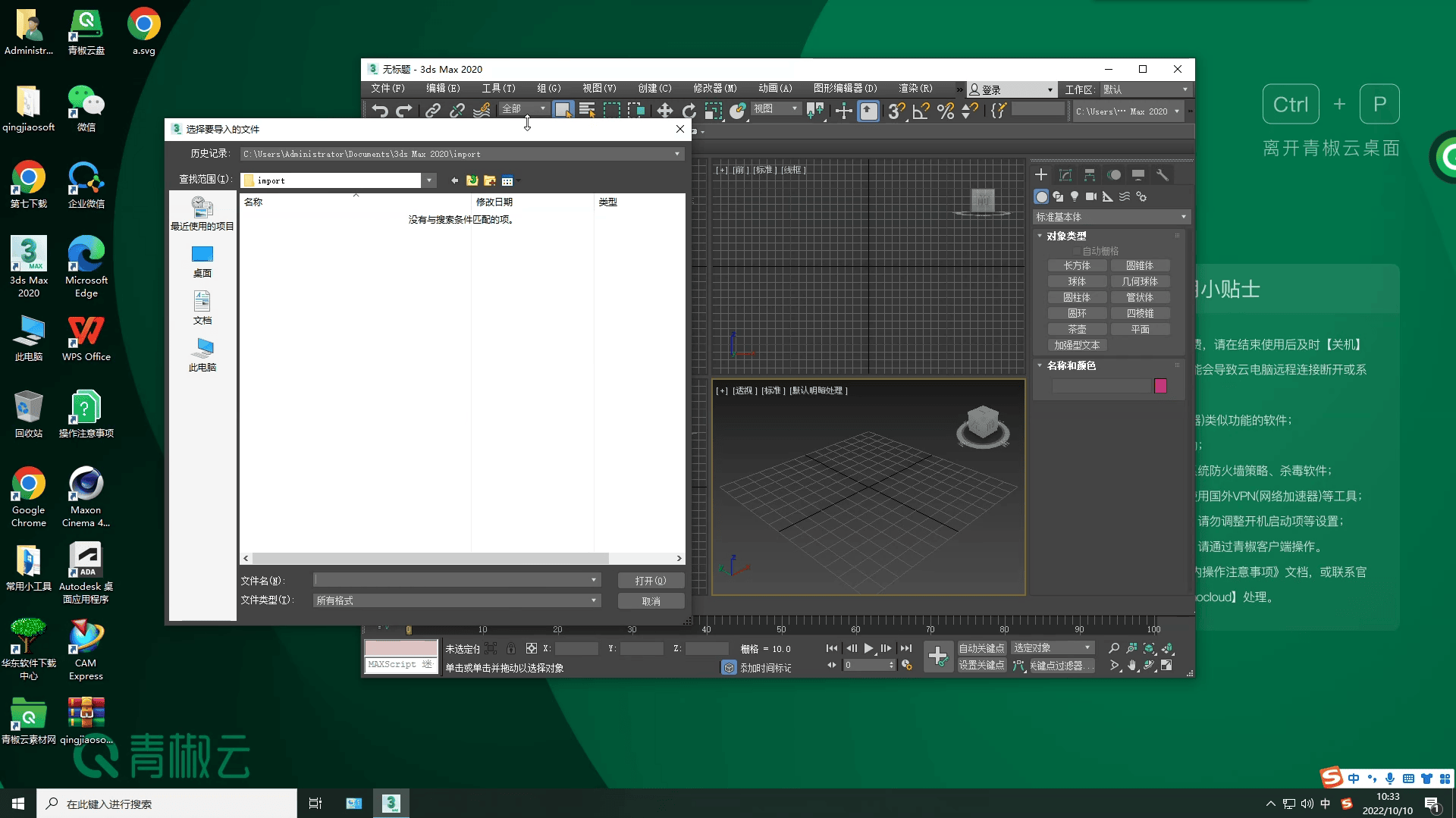1456x818 pixels.
Task: Switch to Modify command panel tab
Action: pos(1065,175)
